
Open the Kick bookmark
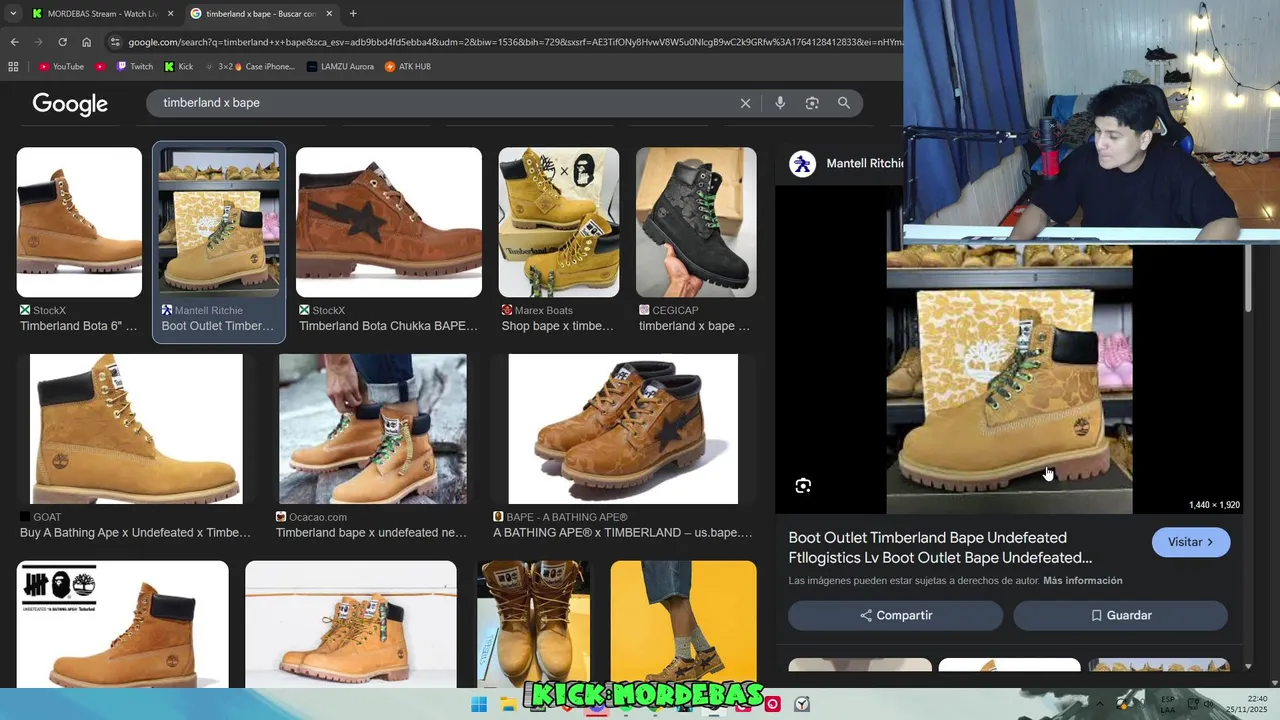179,67
